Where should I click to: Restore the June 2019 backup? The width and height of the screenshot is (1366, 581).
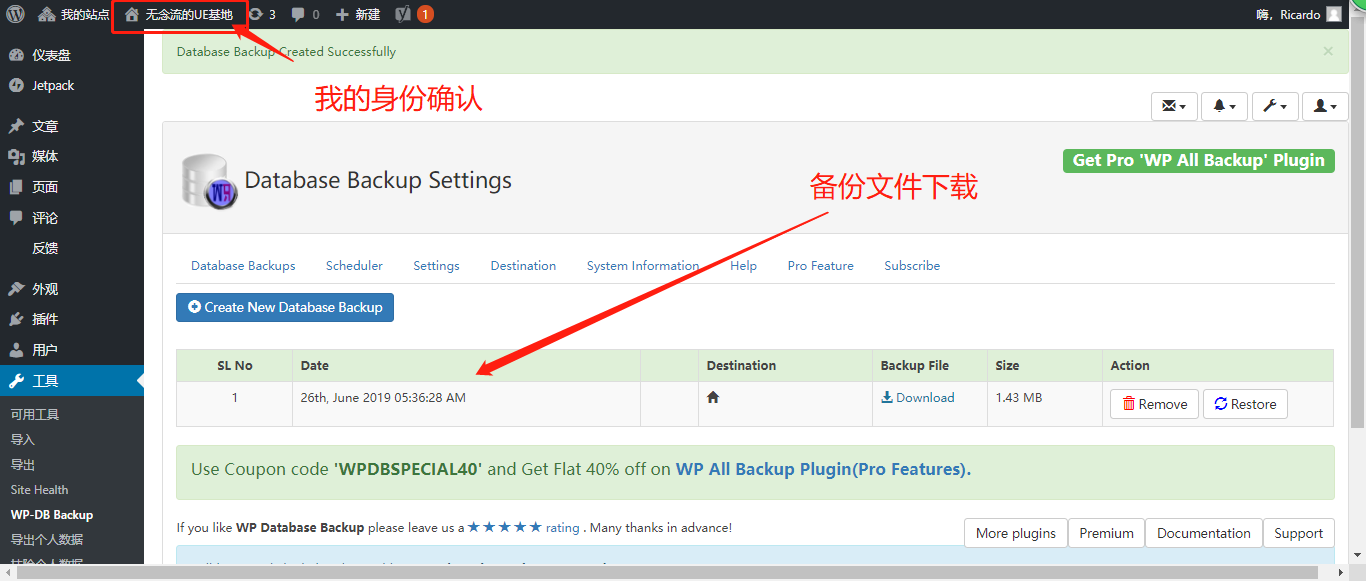click(1245, 404)
